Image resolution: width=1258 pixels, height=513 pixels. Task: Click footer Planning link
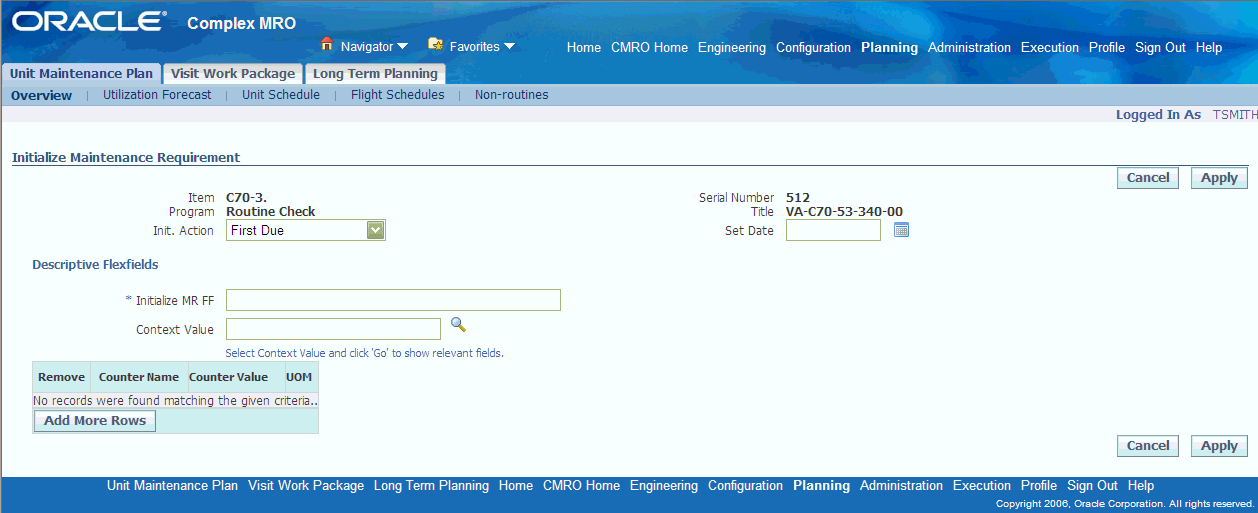(821, 485)
